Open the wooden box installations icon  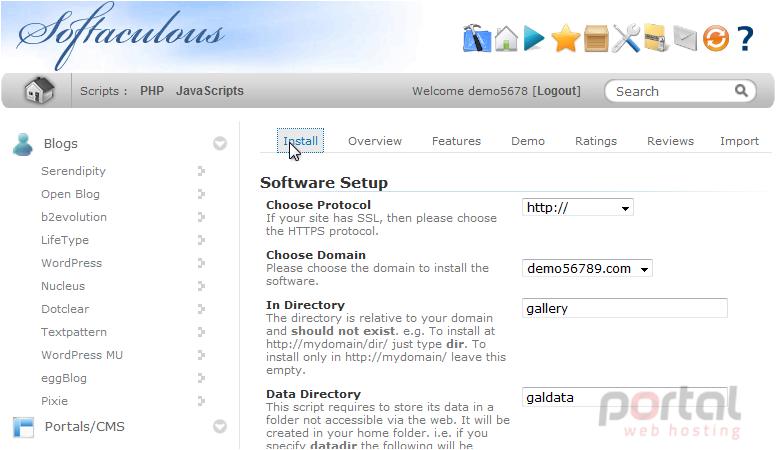[596, 39]
